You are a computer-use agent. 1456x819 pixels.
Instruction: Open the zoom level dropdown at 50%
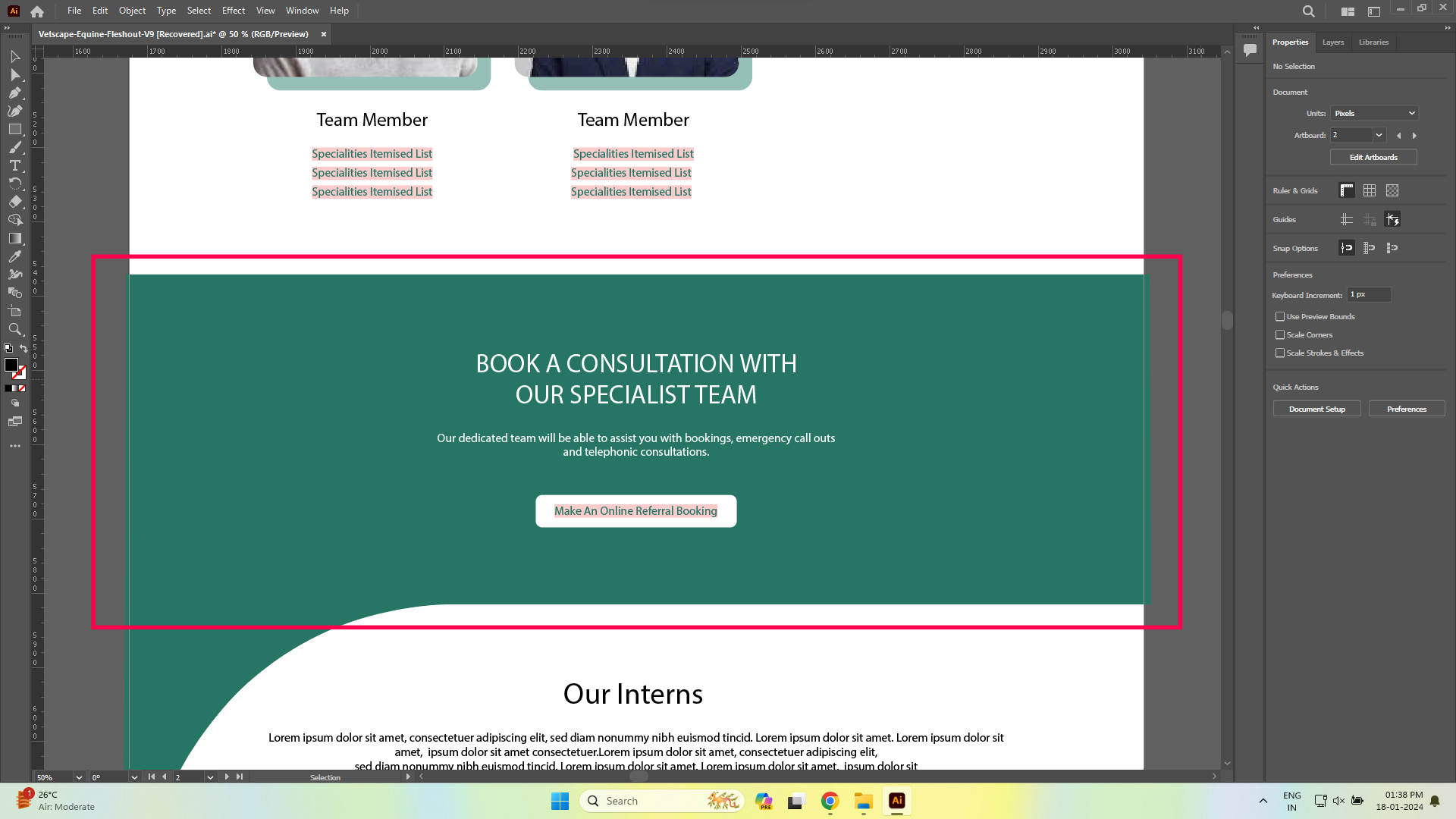[x=79, y=777]
